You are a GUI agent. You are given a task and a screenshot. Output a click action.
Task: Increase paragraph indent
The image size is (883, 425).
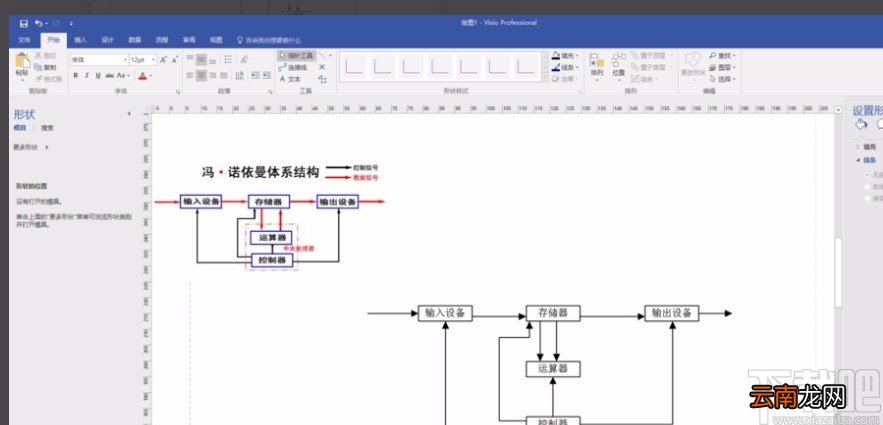pyautogui.click(x=266, y=75)
